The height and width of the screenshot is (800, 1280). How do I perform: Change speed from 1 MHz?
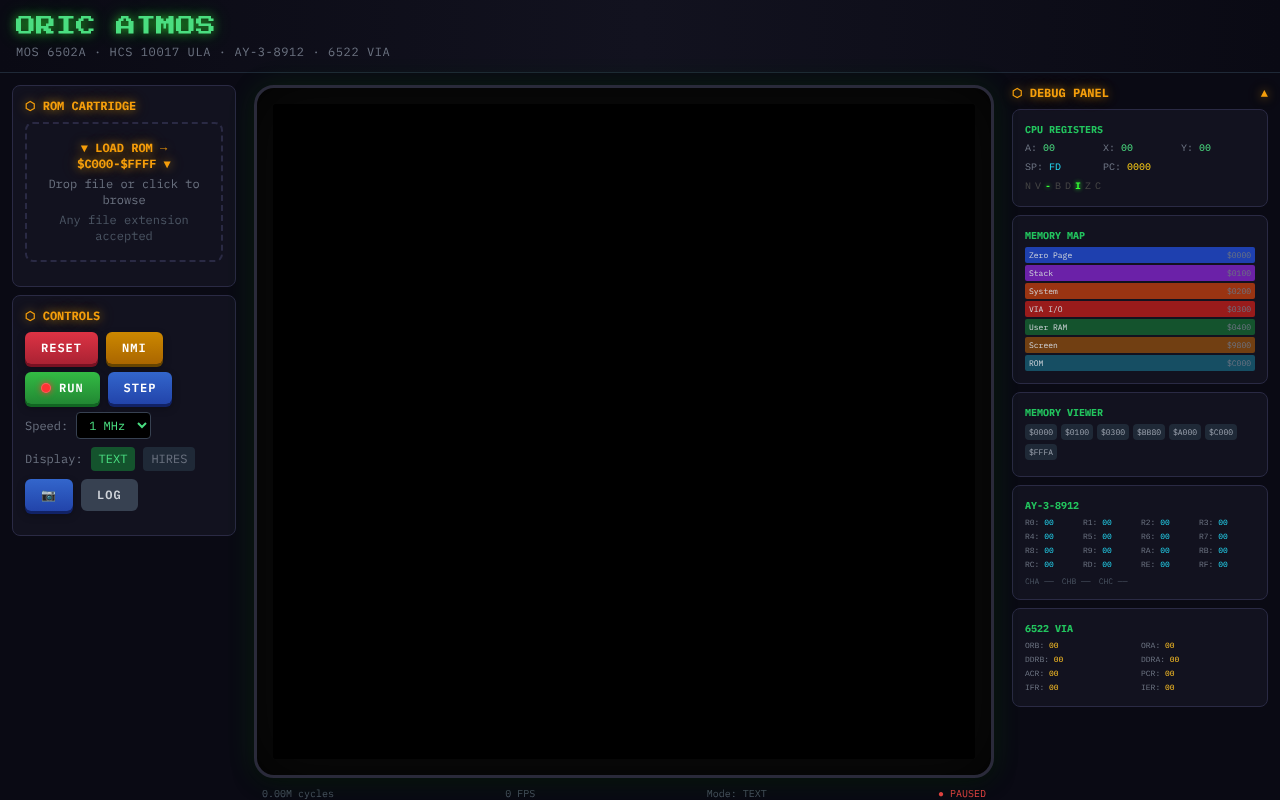[113, 425]
